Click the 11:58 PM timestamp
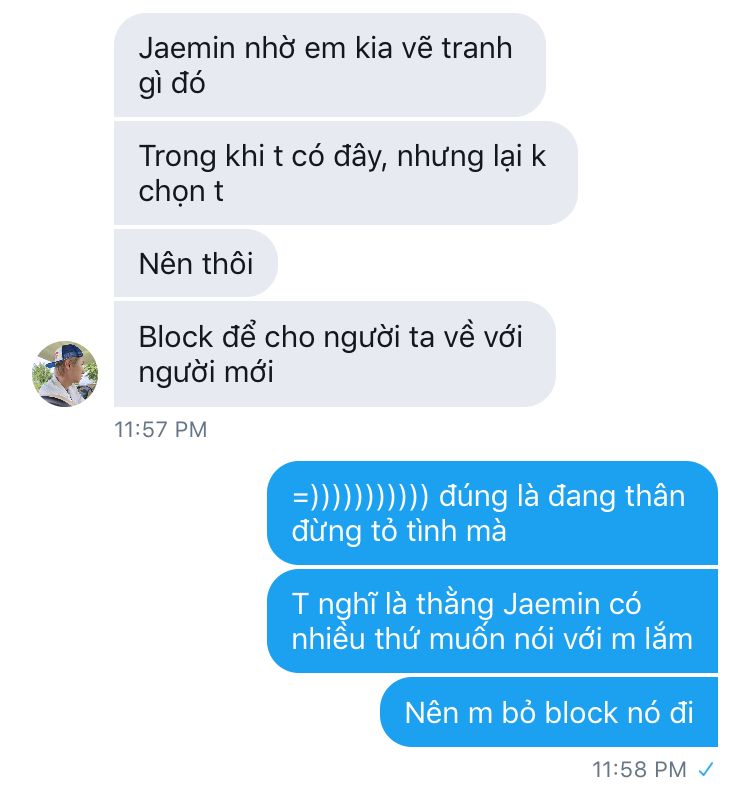750x789 pixels. point(639,769)
